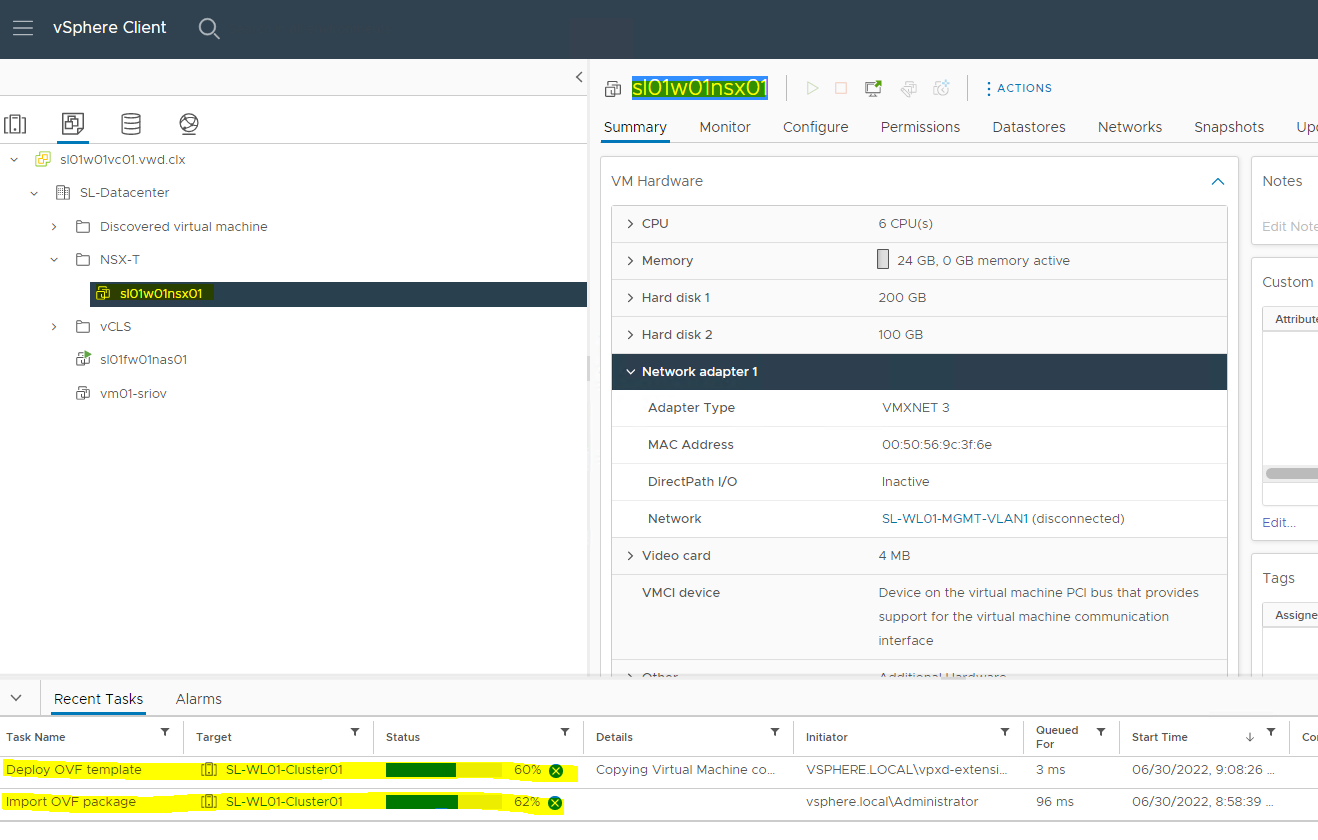Click the Import OVF package progress bar
The height and width of the screenshot is (840, 1318).
[x=444, y=802]
